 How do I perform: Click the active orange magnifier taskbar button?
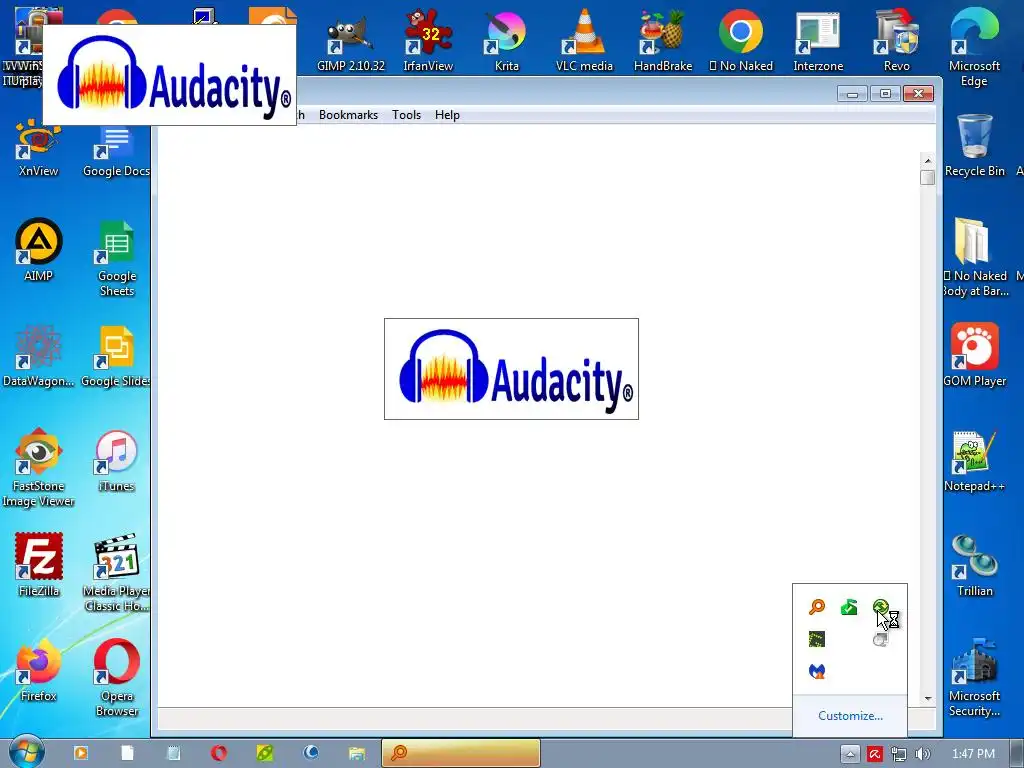pos(460,753)
